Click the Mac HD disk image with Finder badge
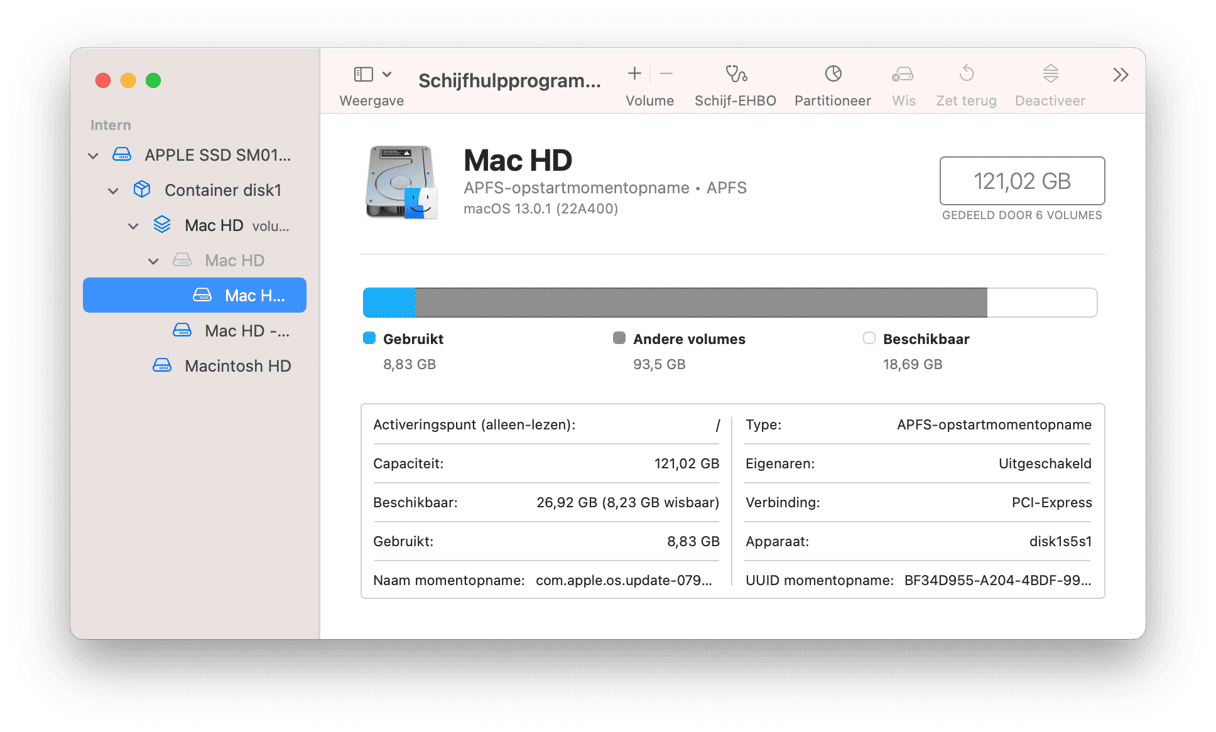 coord(402,183)
